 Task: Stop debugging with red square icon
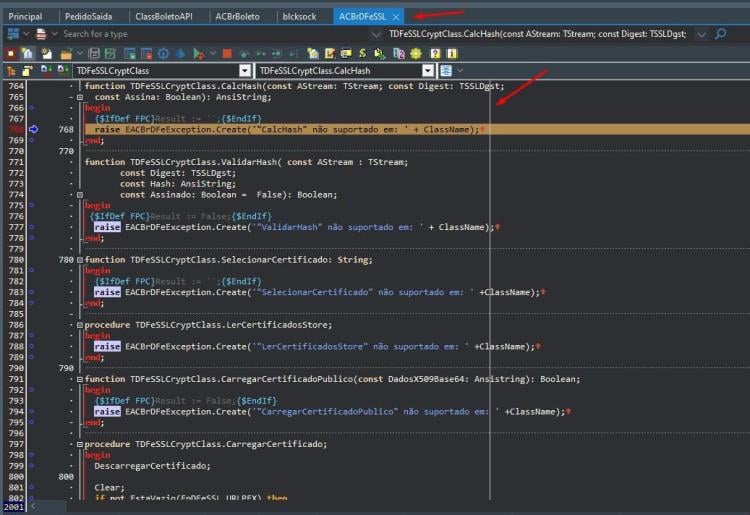point(227,54)
